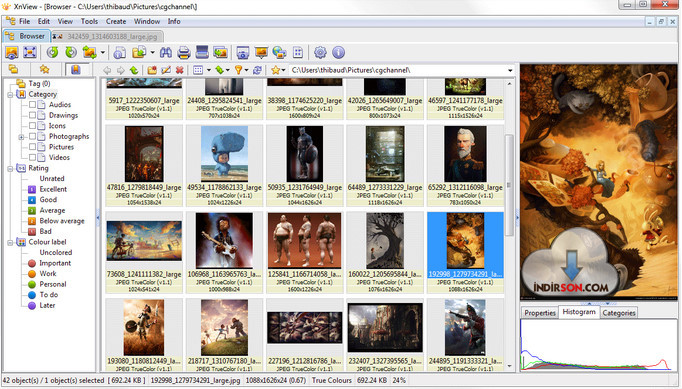Image resolution: width=682 pixels, height=389 pixels.
Task: Click the Refresh browser icon
Action: 257,70
